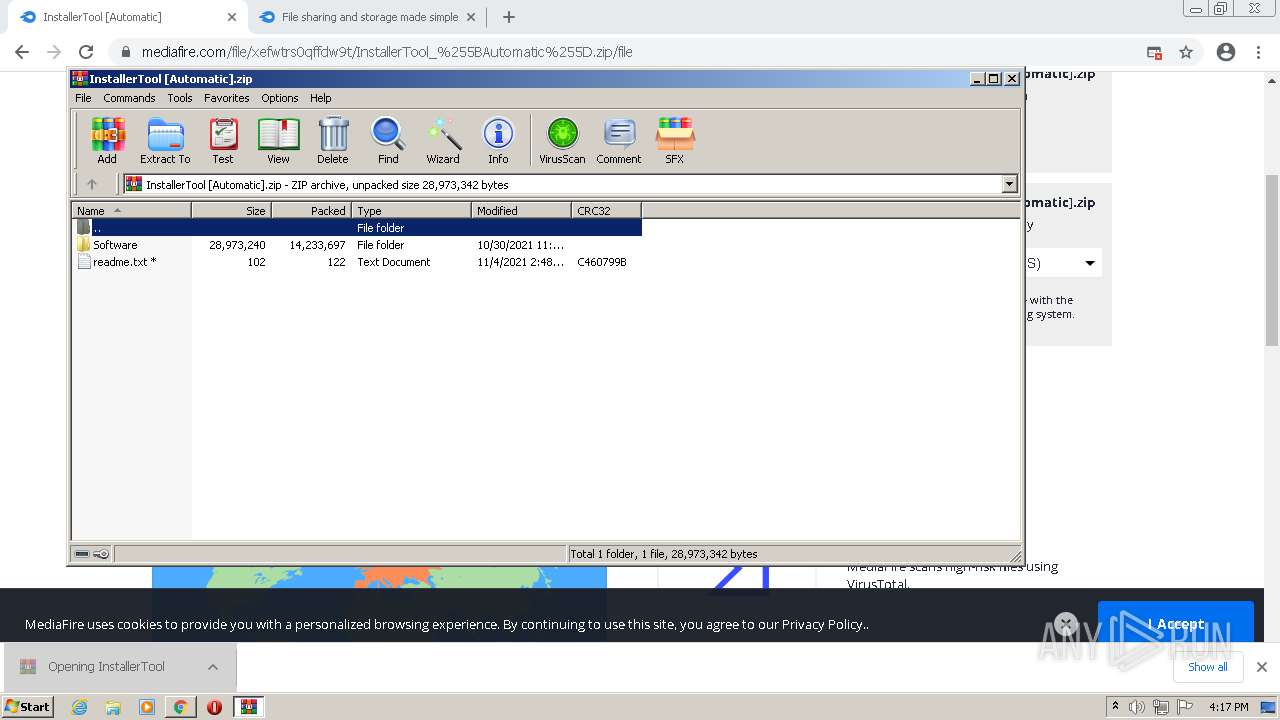Image resolution: width=1280 pixels, height=720 pixels.
Task: Open the Chrome profile icon
Action: pyautogui.click(x=1226, y=52)
